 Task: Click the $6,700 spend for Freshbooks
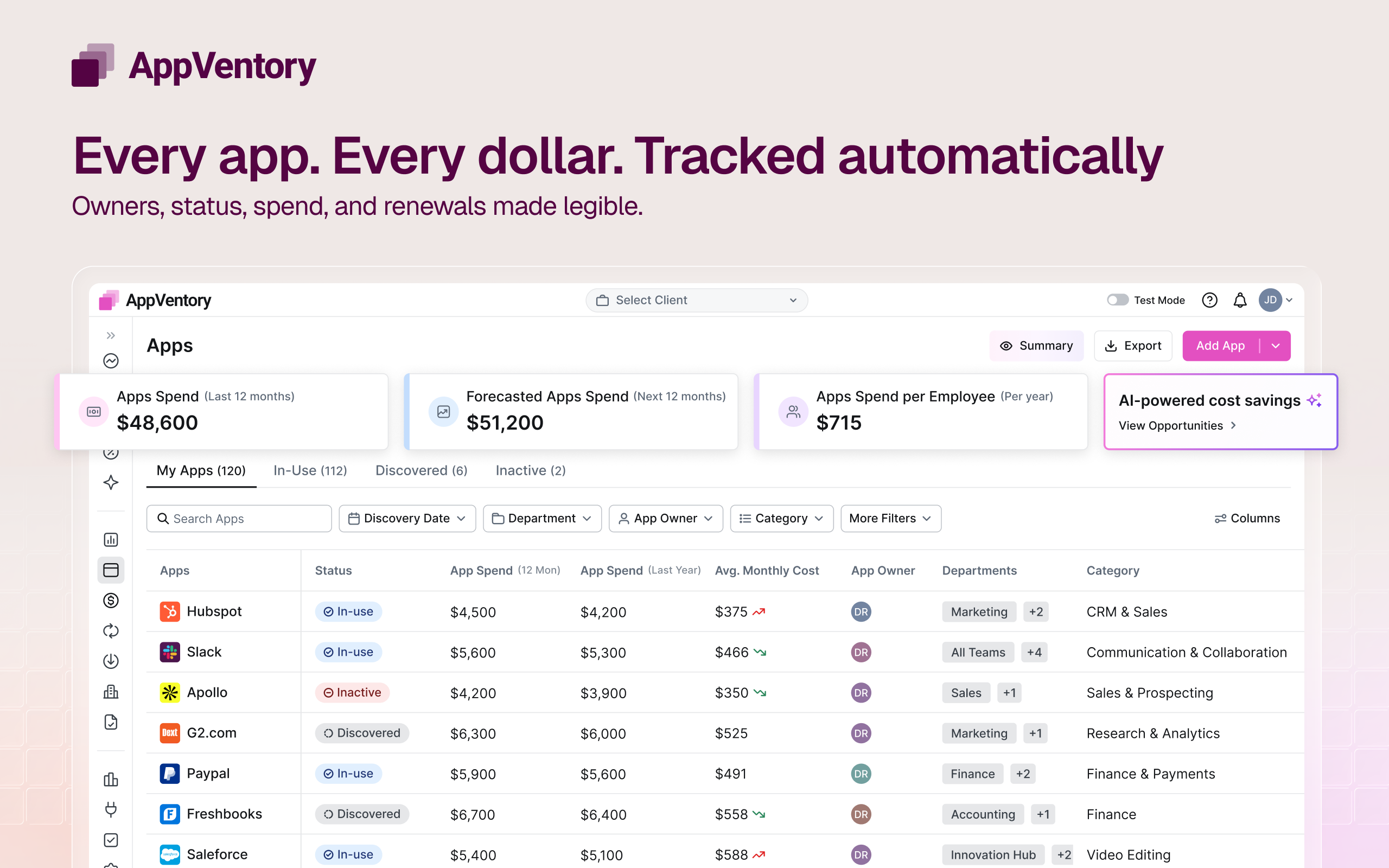[473, 814]
